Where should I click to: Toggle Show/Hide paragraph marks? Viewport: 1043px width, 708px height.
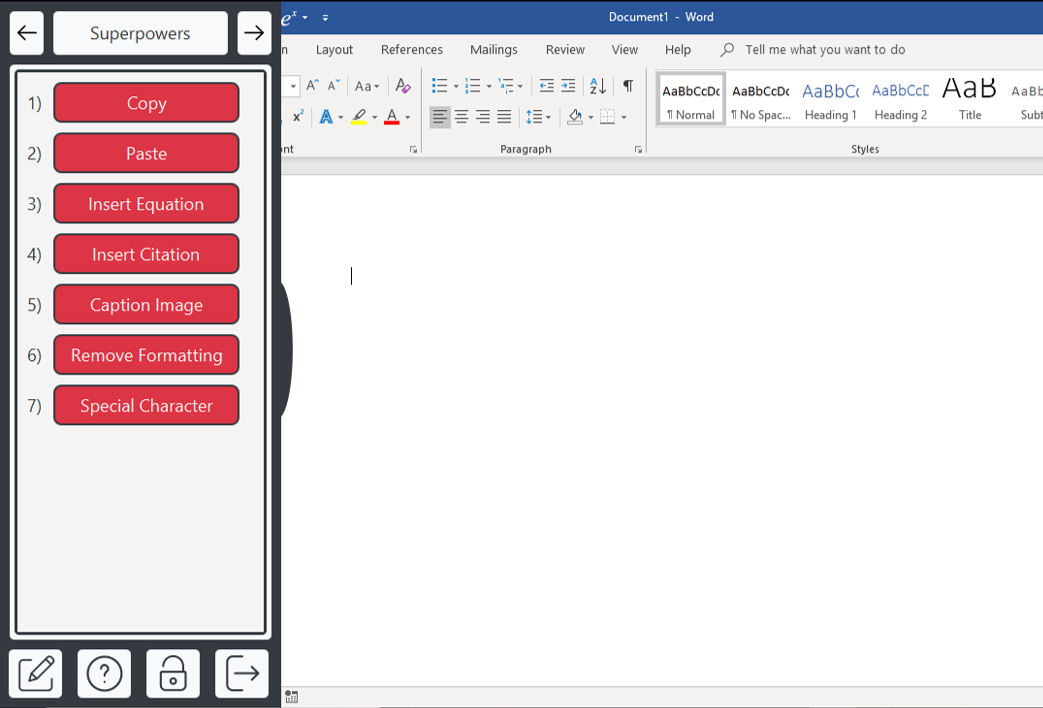coord(628,86)
